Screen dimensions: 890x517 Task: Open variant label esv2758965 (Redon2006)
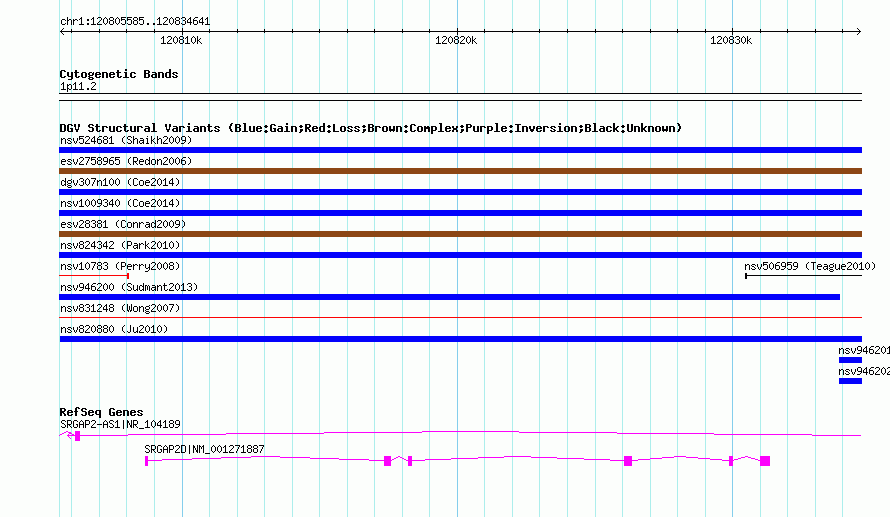click(126, 161)
